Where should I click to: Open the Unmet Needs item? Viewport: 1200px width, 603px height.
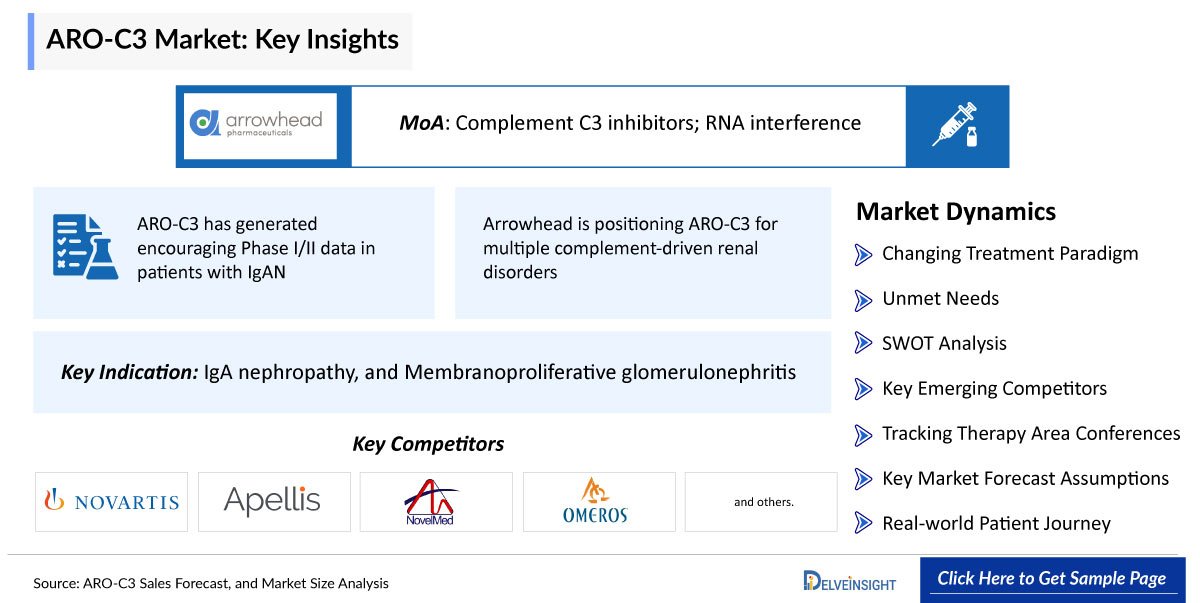pyautogui.click(x=940, y=299)
